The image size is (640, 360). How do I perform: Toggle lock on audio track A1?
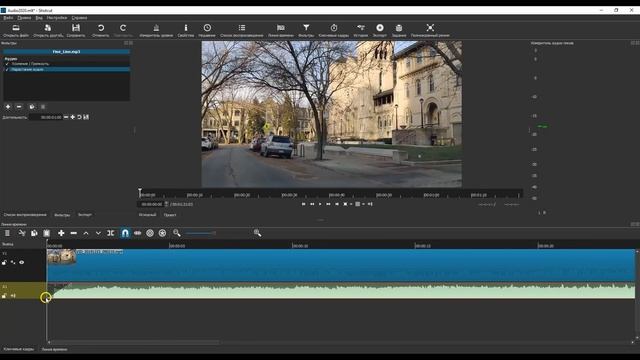coord(4,296)
